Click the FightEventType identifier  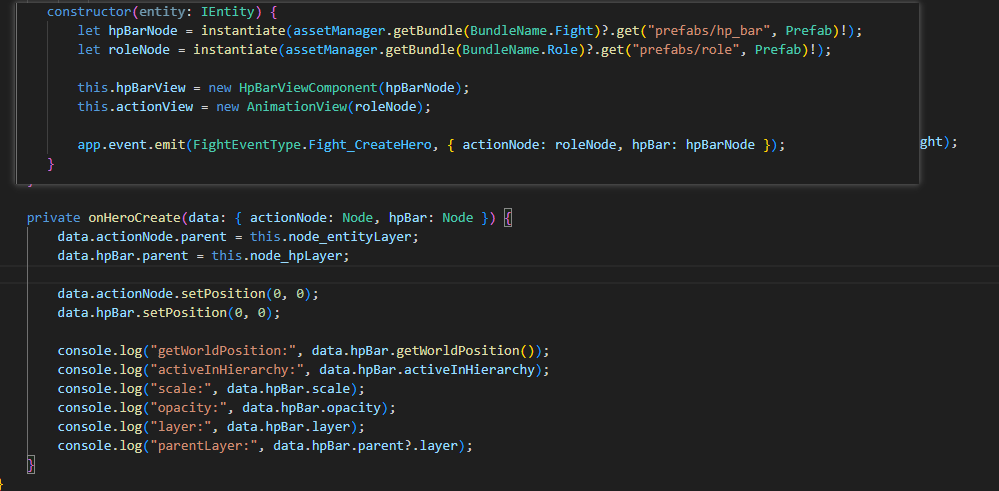point(248,145)
